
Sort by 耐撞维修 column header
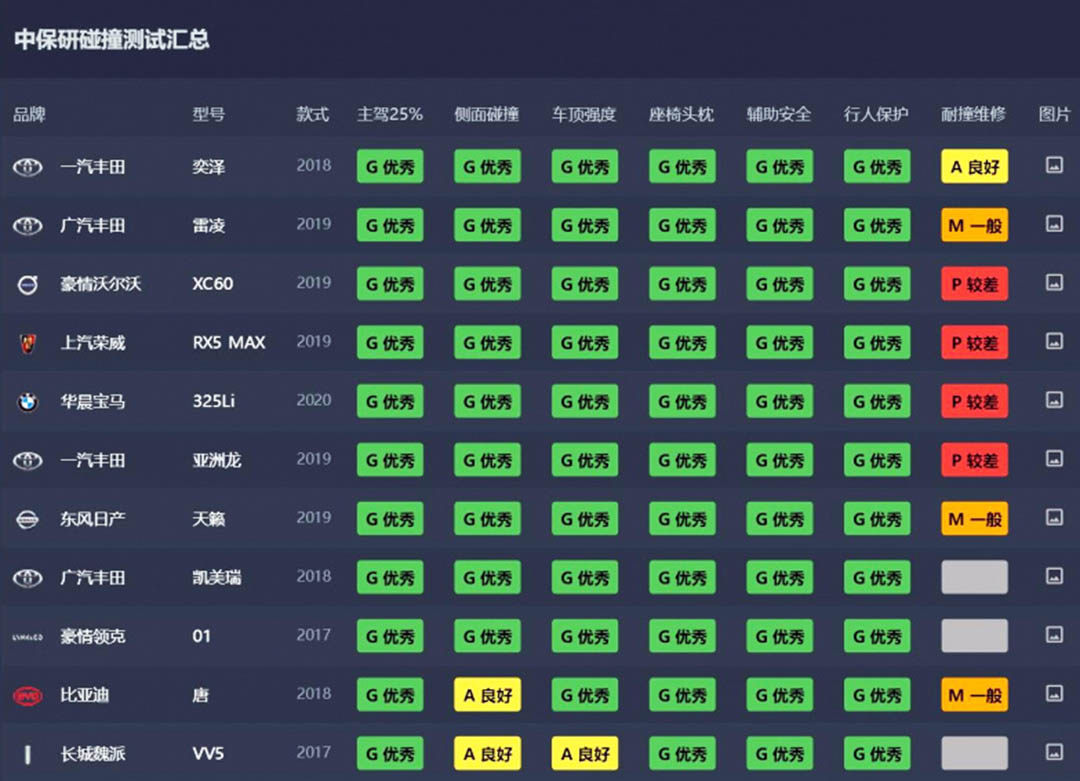973,114
